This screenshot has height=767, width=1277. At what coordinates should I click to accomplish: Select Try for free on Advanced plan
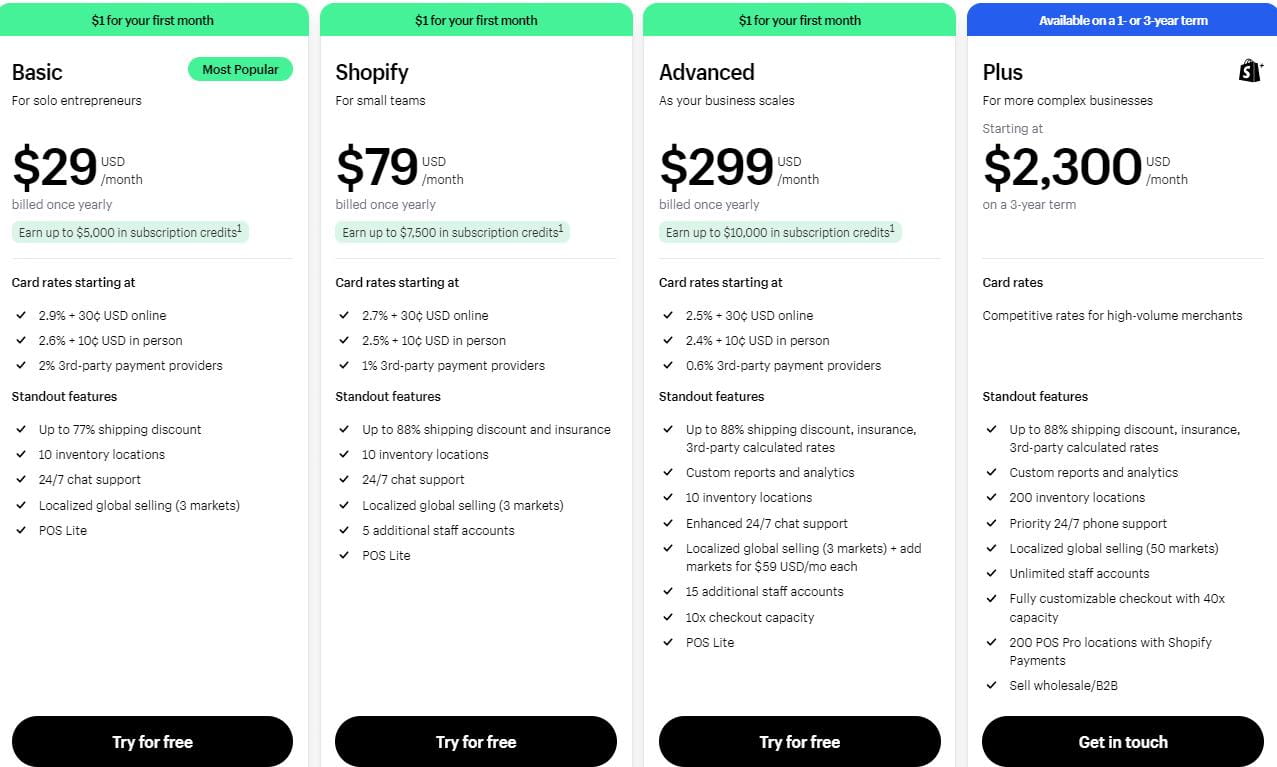pyautogui.click(x=800, y=742)
